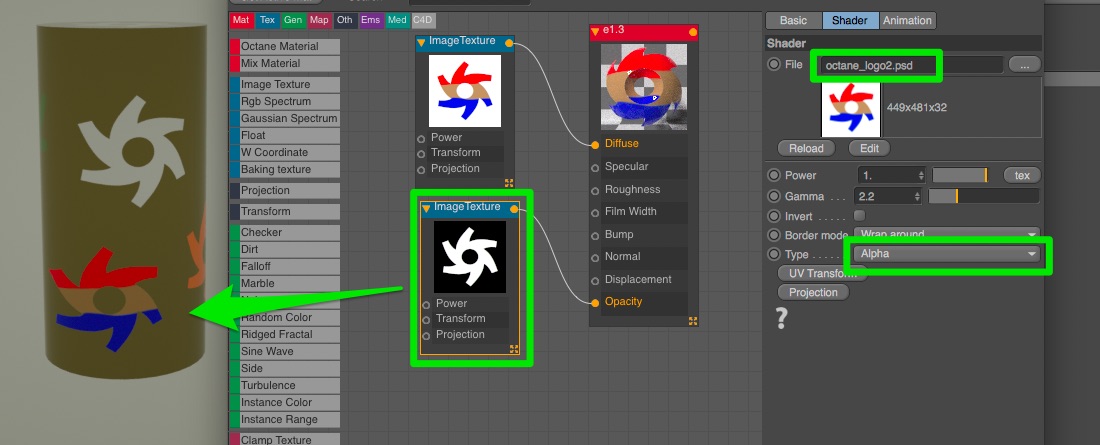Image resolution: width=1100 pixels, height=445 pixels.
Task: Click the Edit button
Action: [869, 149]
